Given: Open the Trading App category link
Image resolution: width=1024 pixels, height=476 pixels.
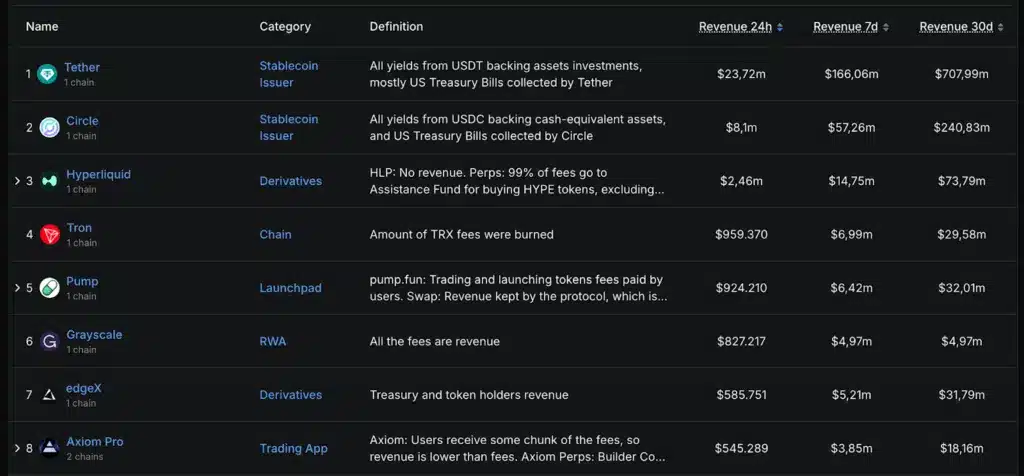Looking at the screenshot, I should pyautogui.click(x=293, y=449).
